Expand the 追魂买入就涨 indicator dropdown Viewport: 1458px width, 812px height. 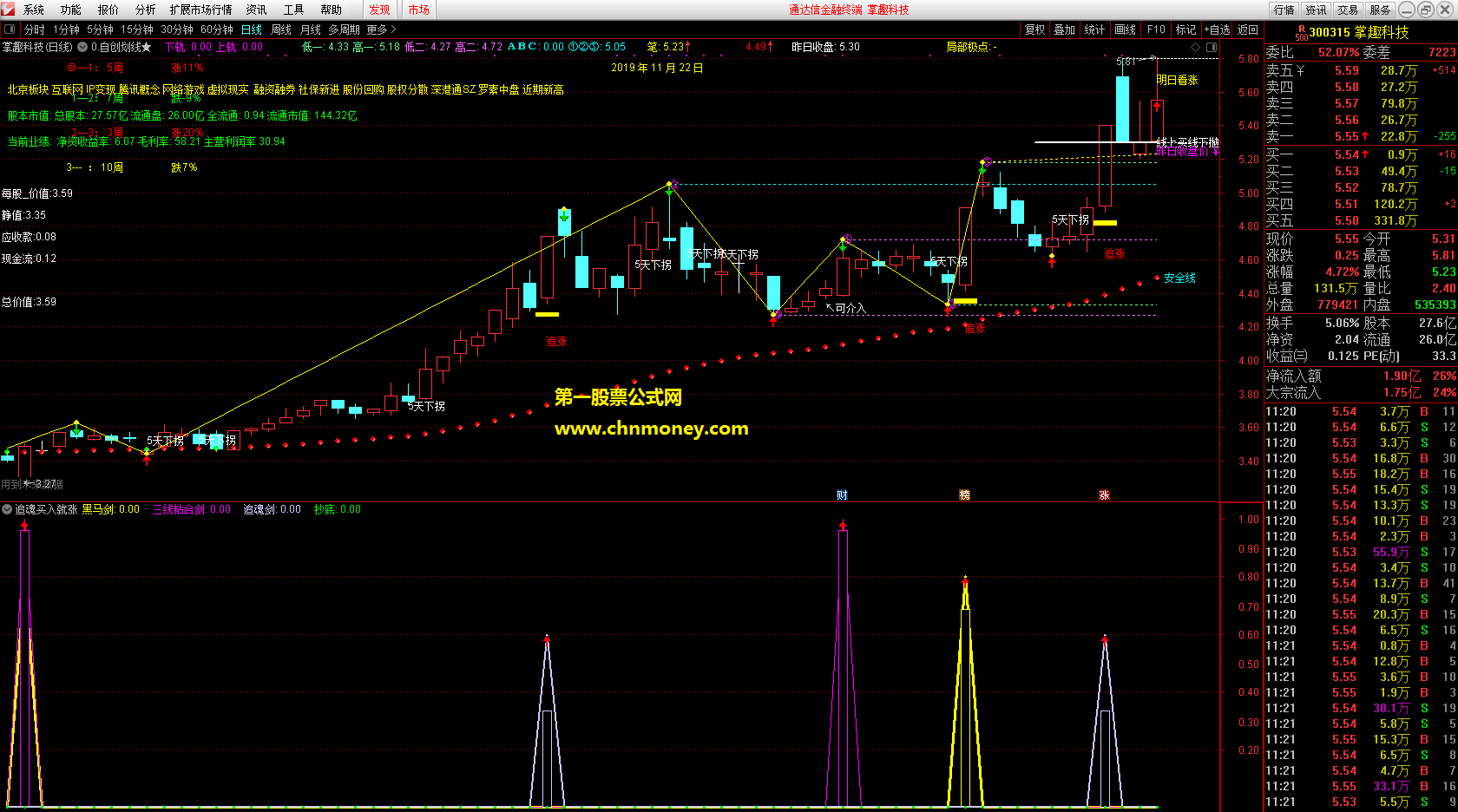7,509
